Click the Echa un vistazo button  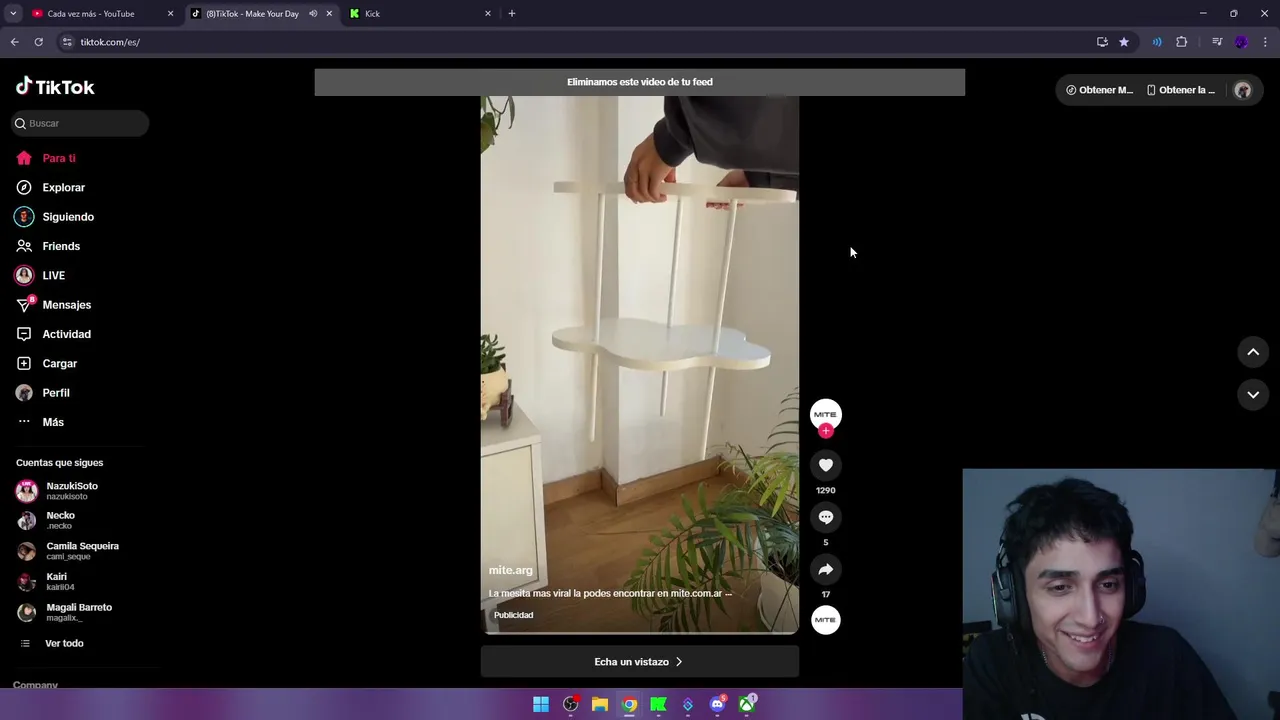[640, 661]
